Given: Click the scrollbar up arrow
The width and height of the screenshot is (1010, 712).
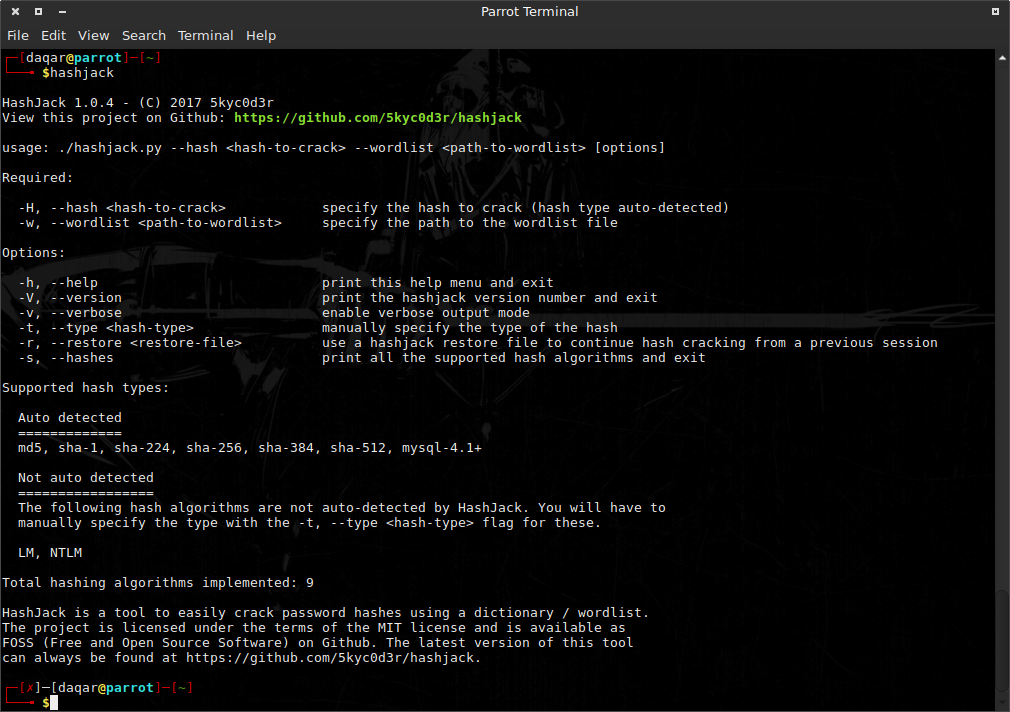Looking at the screenshot, I should [x=1002, y=58].
